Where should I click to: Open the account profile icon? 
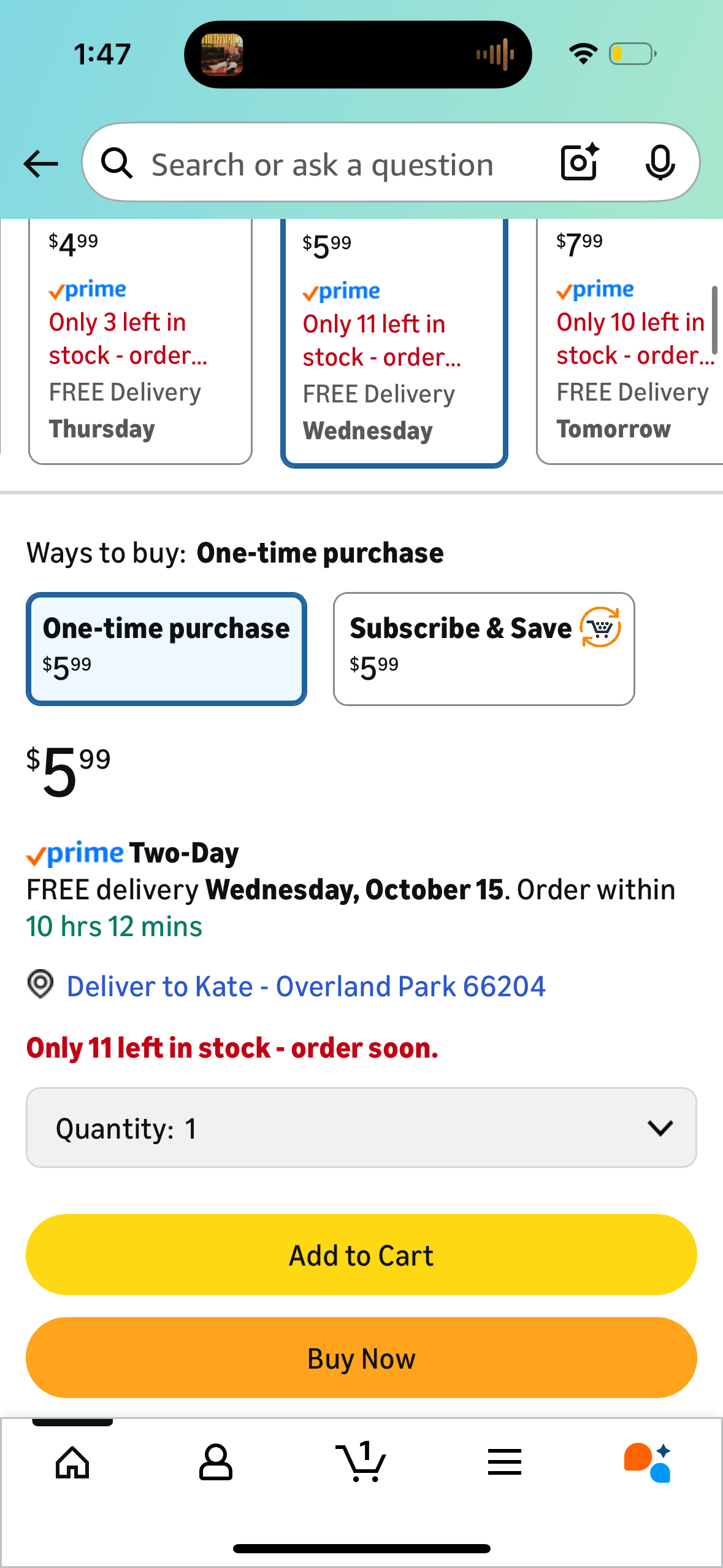point(216,1462)
